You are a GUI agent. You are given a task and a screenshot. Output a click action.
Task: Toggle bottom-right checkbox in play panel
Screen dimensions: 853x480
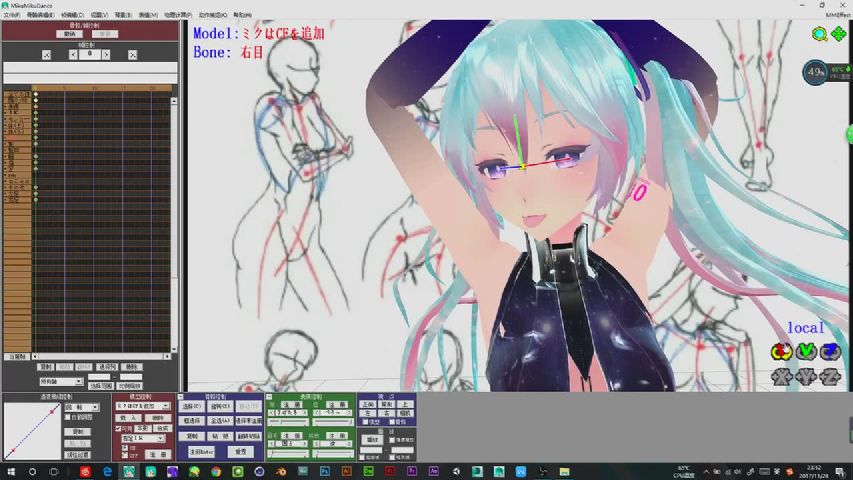click(392, 457)
